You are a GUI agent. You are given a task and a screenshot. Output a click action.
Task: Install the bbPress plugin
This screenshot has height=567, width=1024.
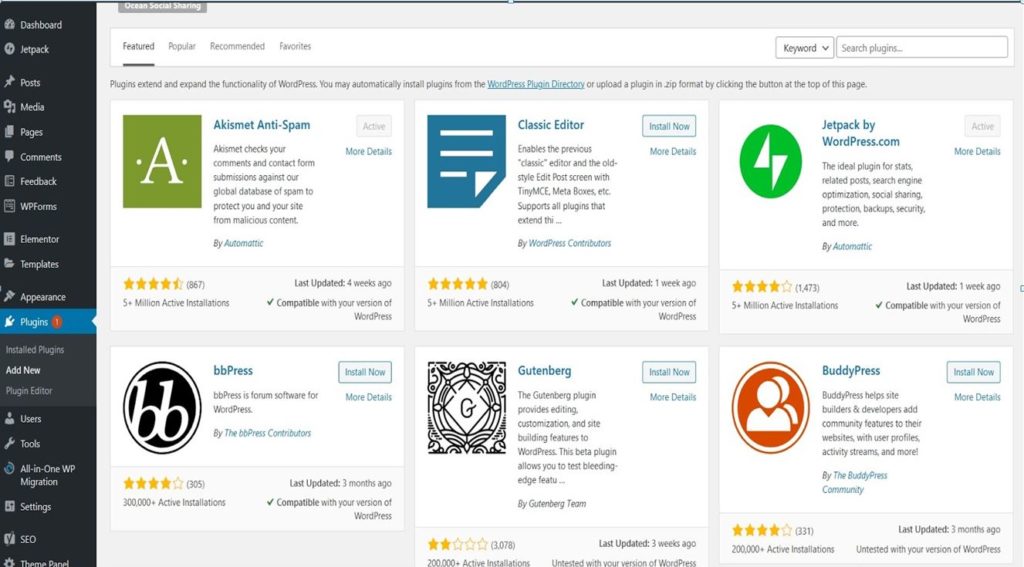pos(364,372)
